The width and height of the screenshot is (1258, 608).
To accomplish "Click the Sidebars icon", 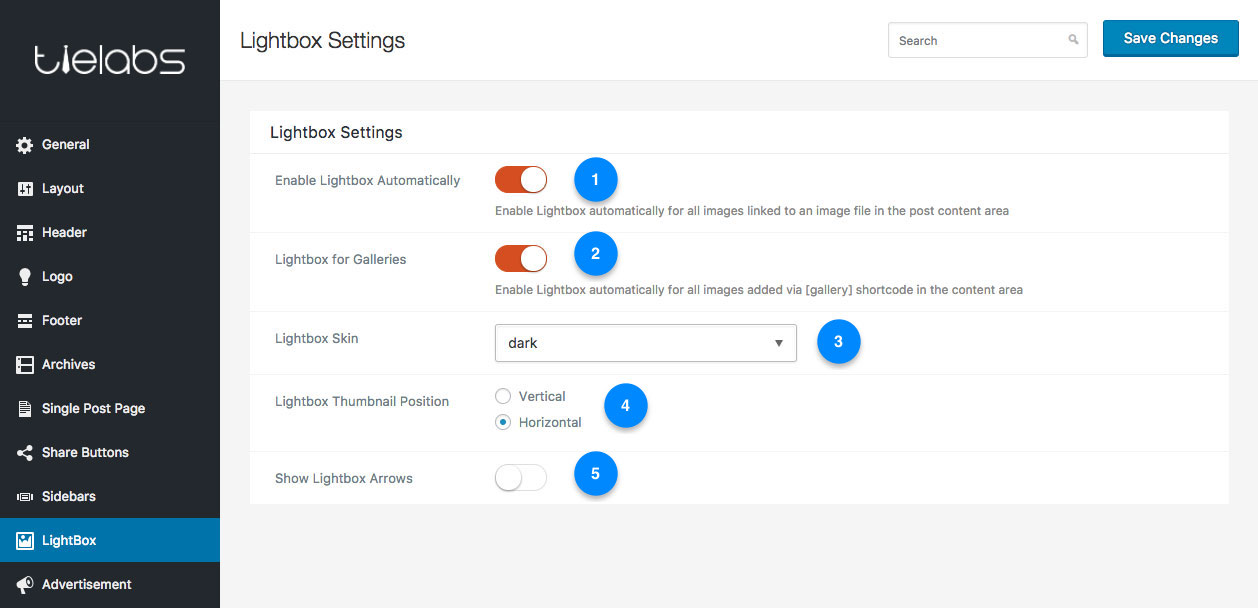I will point(25,497).
